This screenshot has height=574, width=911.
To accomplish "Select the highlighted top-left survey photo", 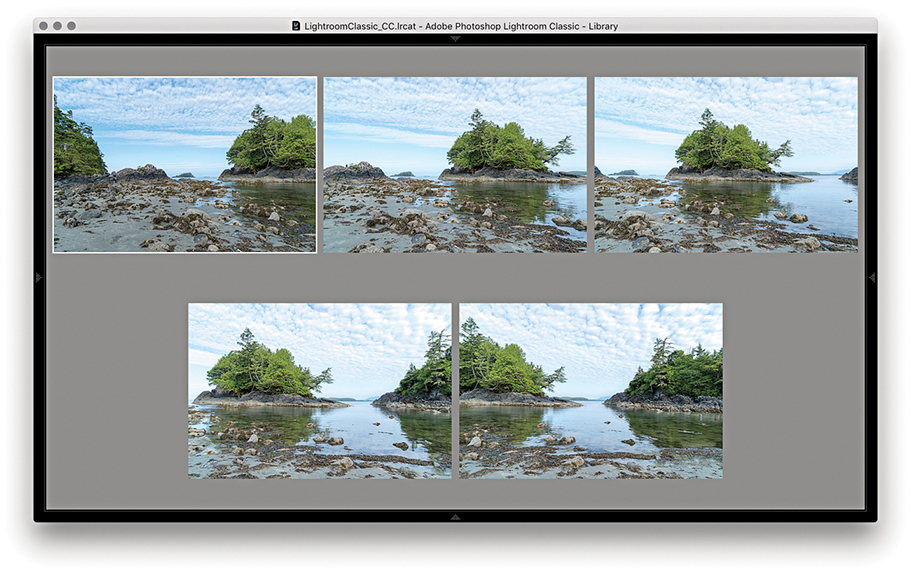I will pyautogui.click(x=185, y=165).
